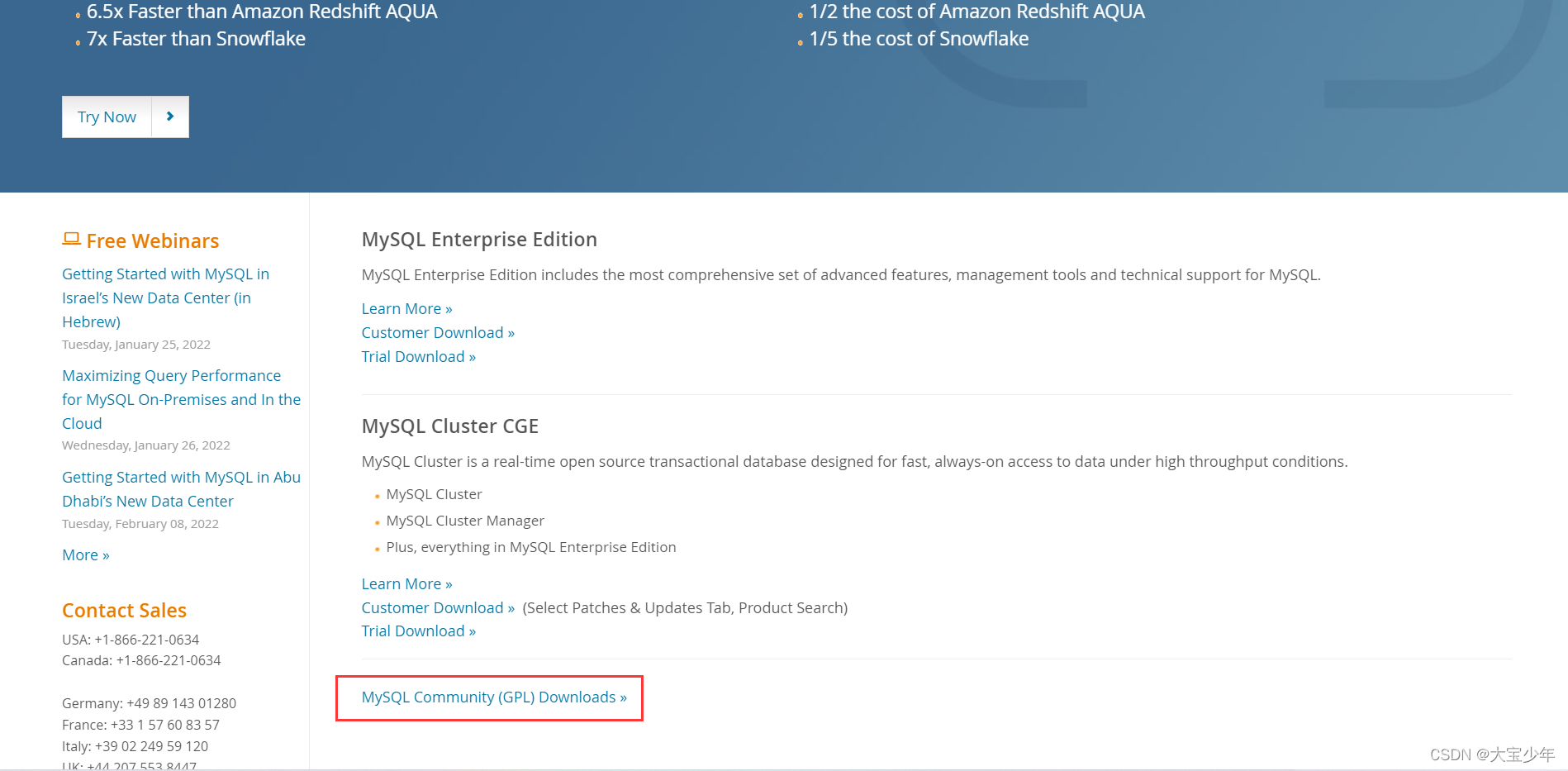Screen dimensions: 1568x771
Task: Click the arrow chevron next to Try Now
Action: [170, 117]
